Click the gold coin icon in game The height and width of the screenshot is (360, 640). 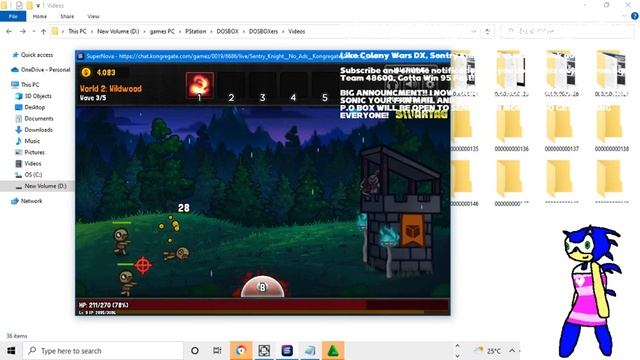pos(86,72)
